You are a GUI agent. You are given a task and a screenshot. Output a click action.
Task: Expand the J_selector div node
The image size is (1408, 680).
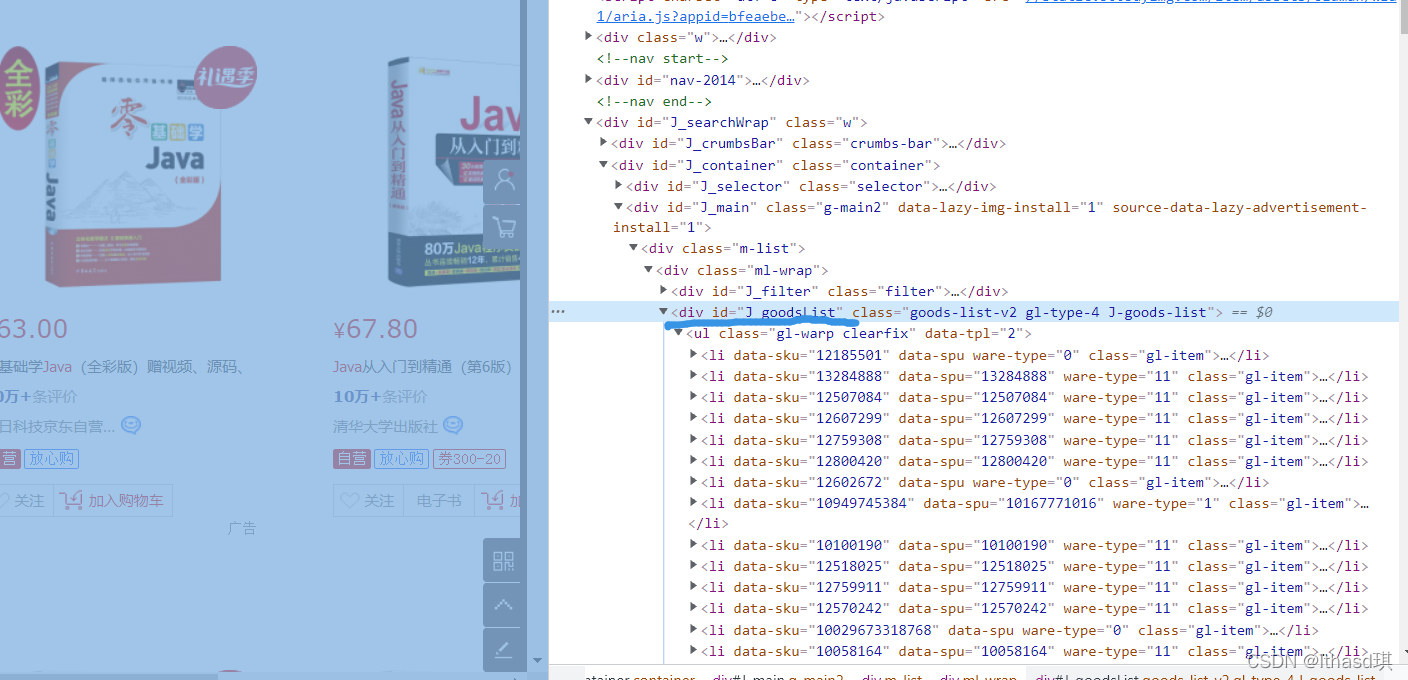click(618, 186)
